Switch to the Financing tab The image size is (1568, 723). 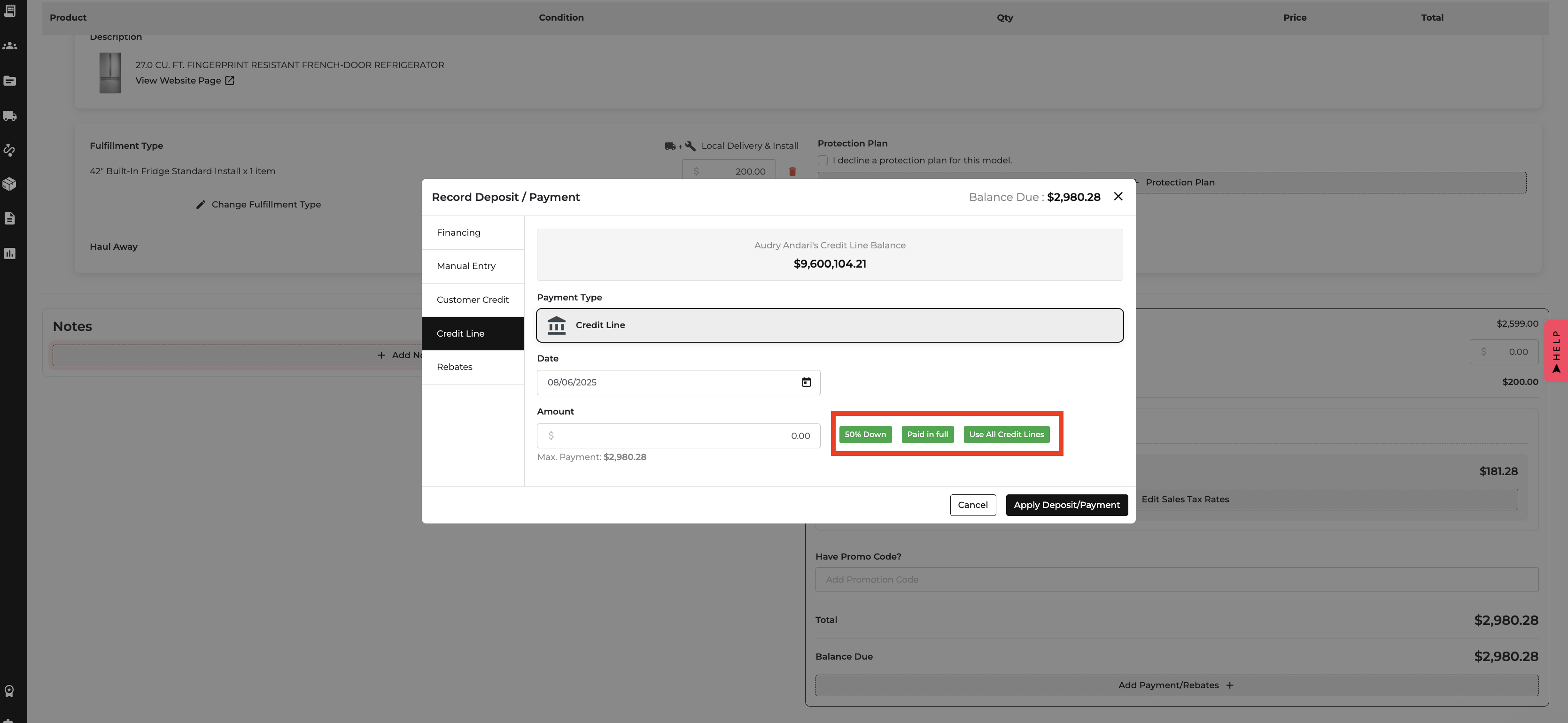coord(473,232)
